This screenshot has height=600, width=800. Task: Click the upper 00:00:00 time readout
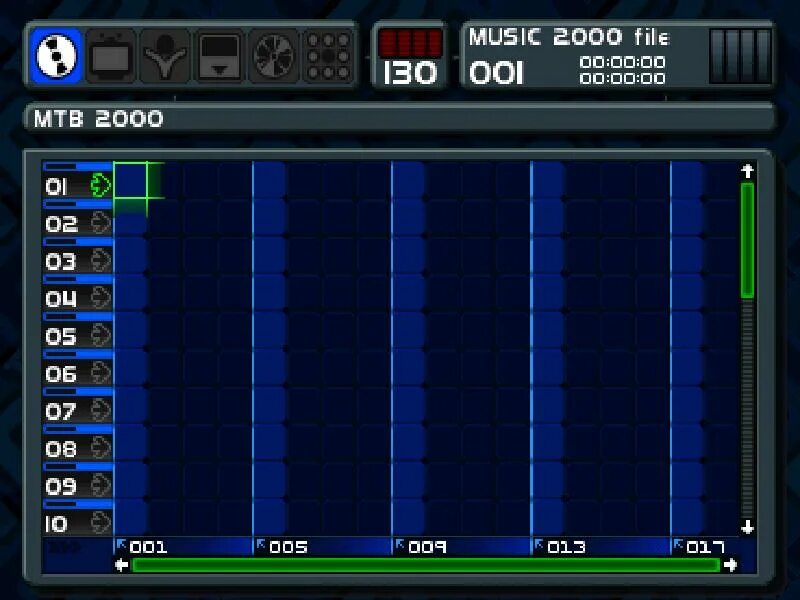coord(622,62)
